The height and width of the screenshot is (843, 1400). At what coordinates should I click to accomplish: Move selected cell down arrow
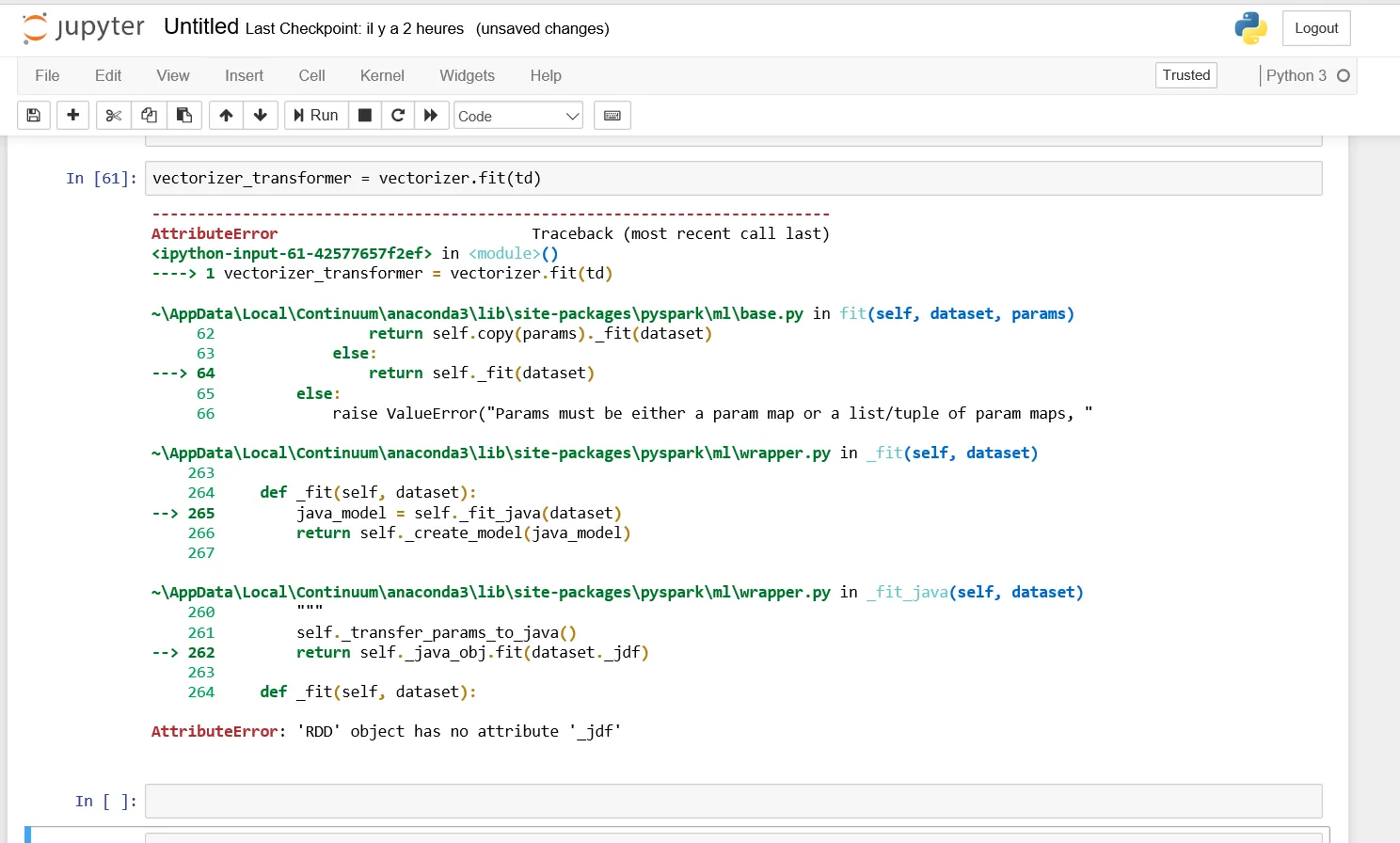pos(261,115)
